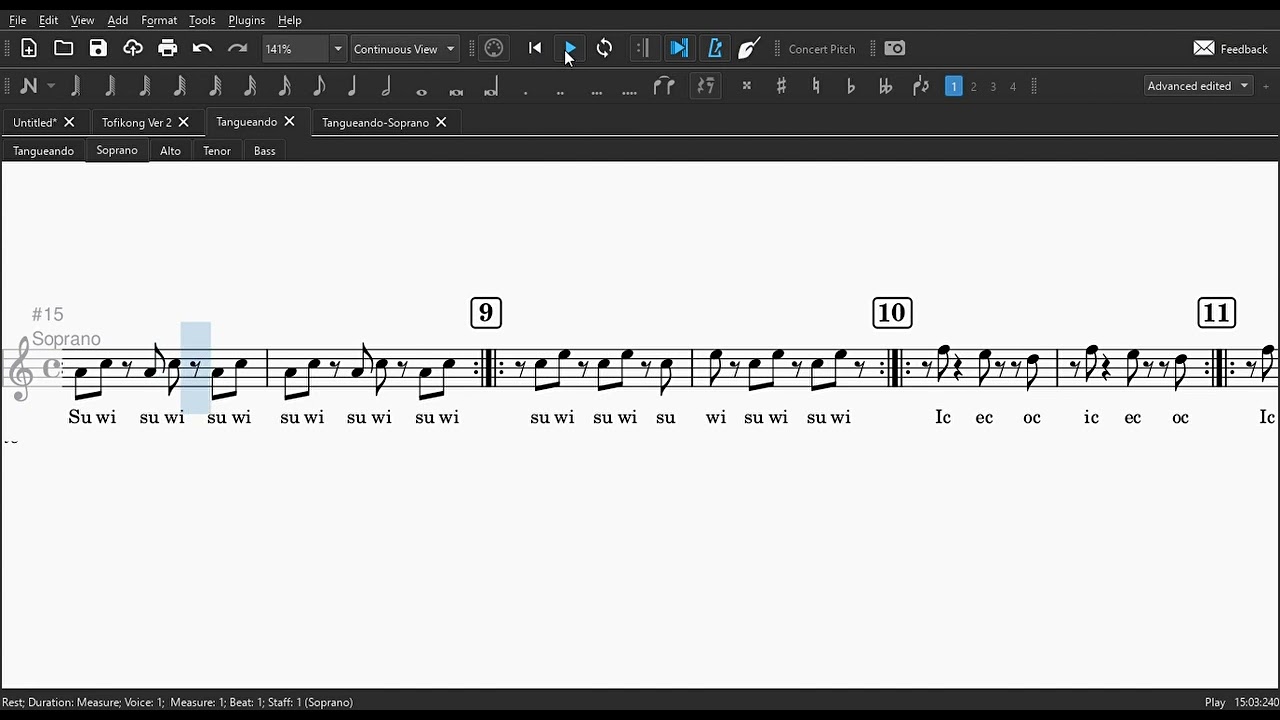Apply the double sharp accidental

pos(746,86)
